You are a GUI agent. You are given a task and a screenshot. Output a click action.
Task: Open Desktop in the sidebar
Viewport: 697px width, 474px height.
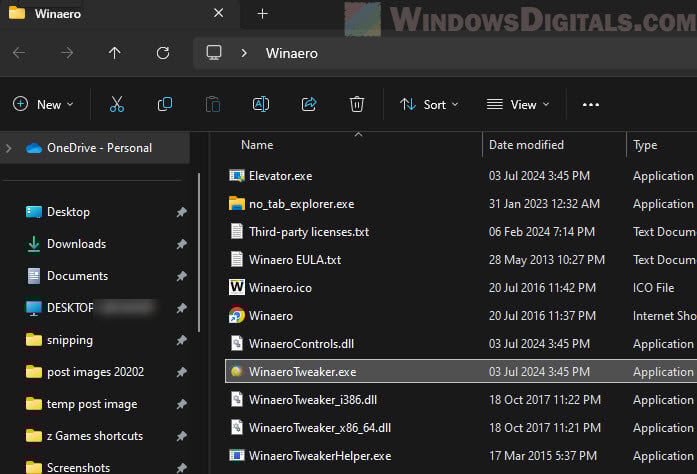tap(68, 212)
